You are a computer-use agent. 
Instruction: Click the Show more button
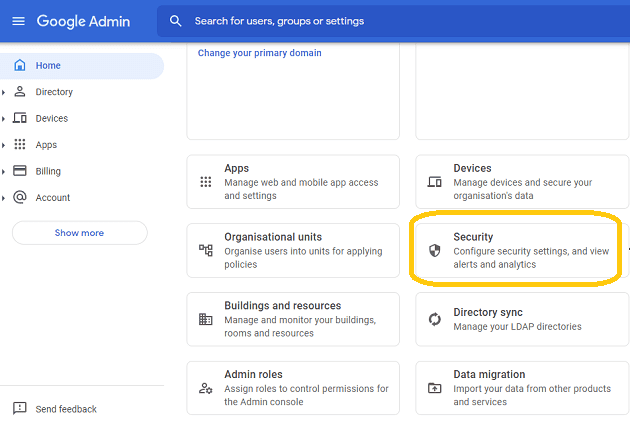80,233
